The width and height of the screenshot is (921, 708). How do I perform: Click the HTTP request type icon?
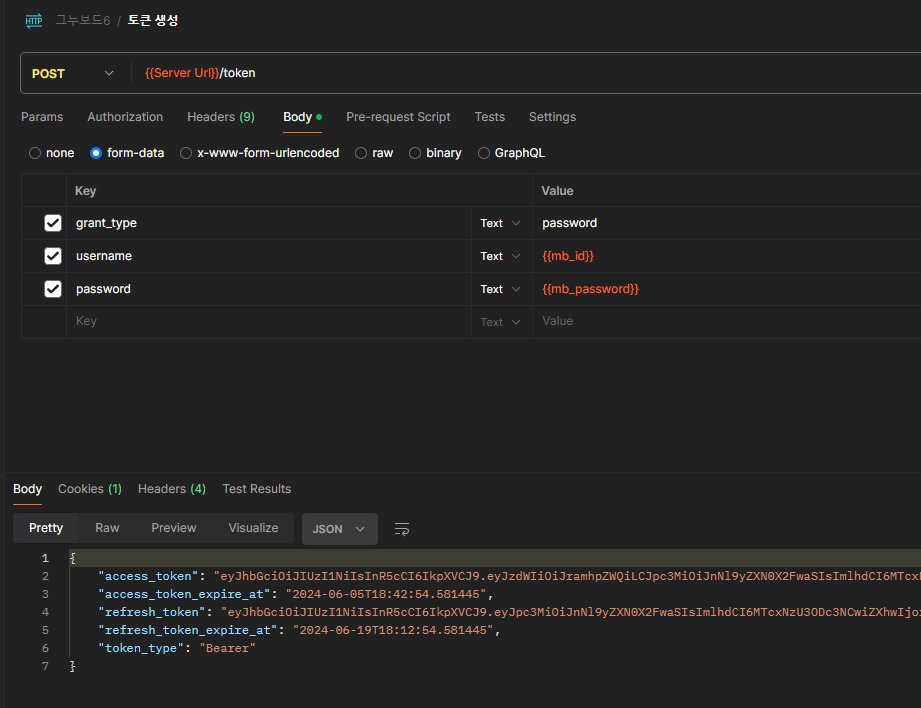tap(34, 20)
